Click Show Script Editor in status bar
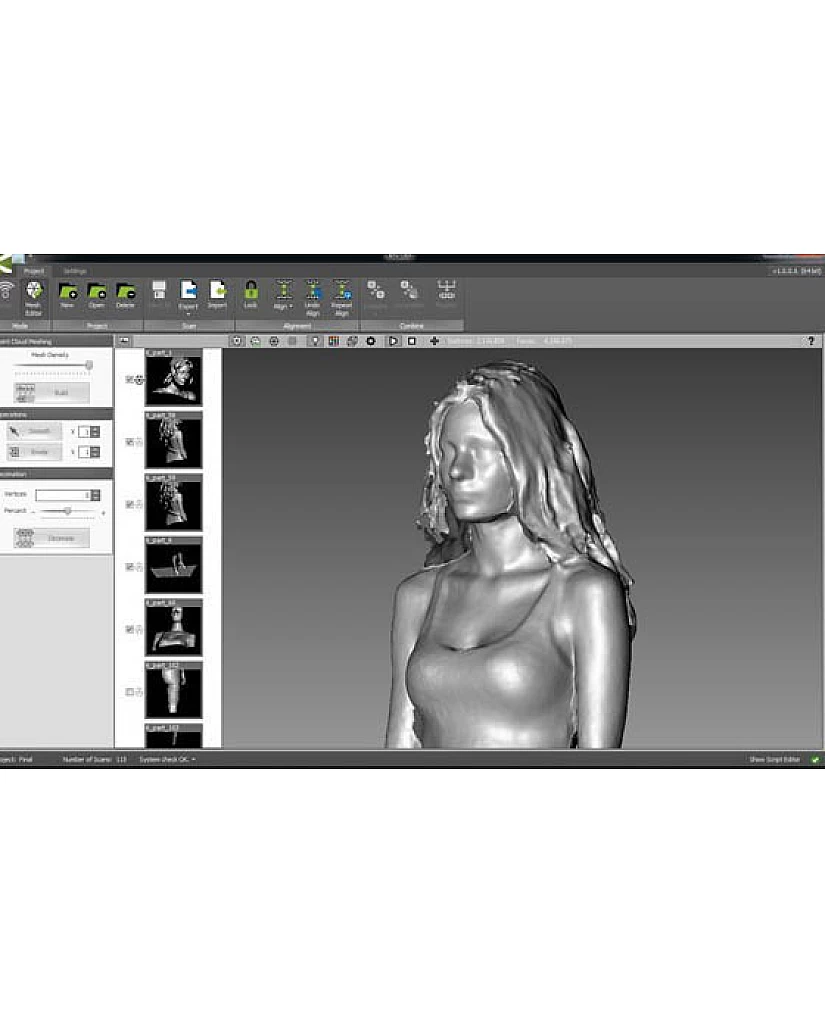825x1024 pixels. 776,759
